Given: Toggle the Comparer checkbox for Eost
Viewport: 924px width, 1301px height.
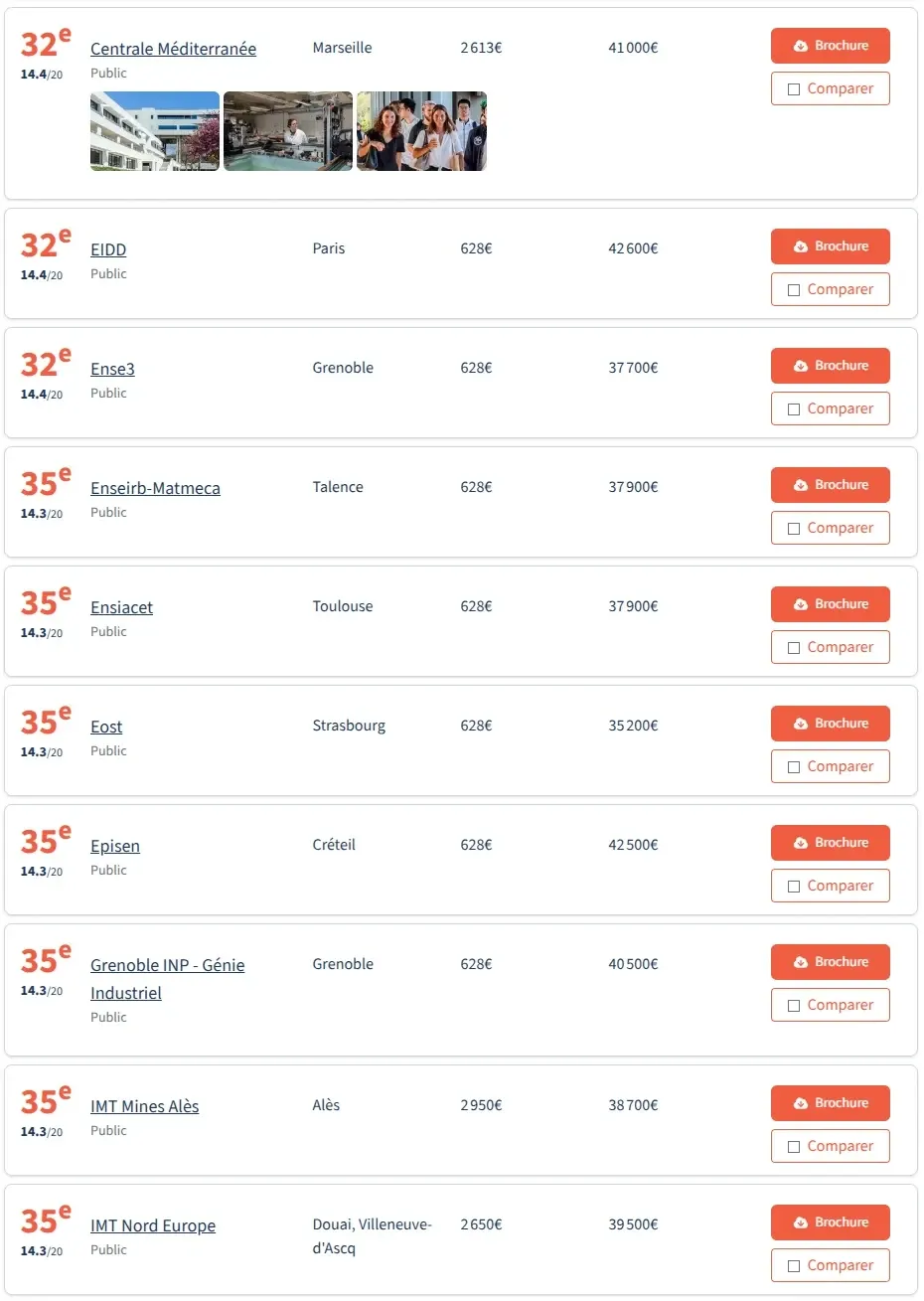Looking at the screenshot, I should 794,767.
